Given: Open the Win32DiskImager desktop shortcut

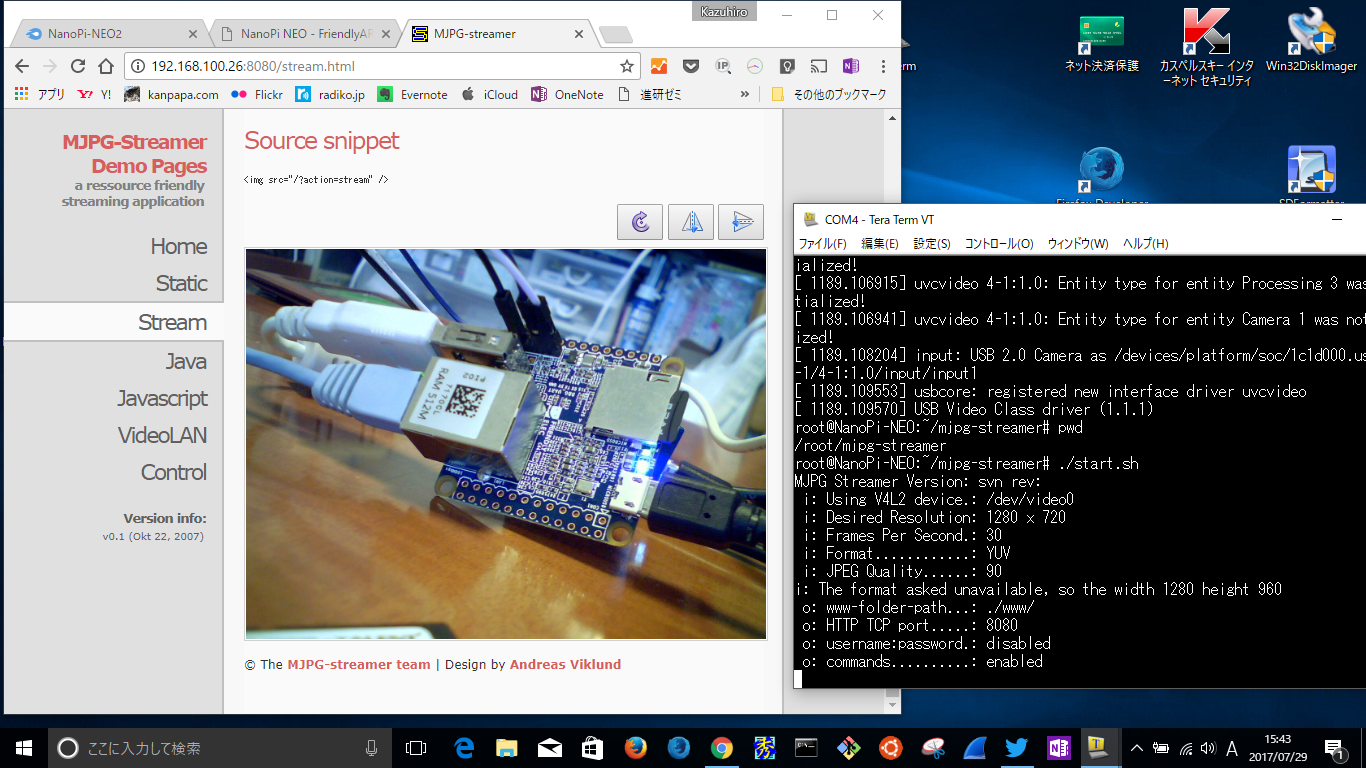Looking at the screenshot, I should [1311, 42].
